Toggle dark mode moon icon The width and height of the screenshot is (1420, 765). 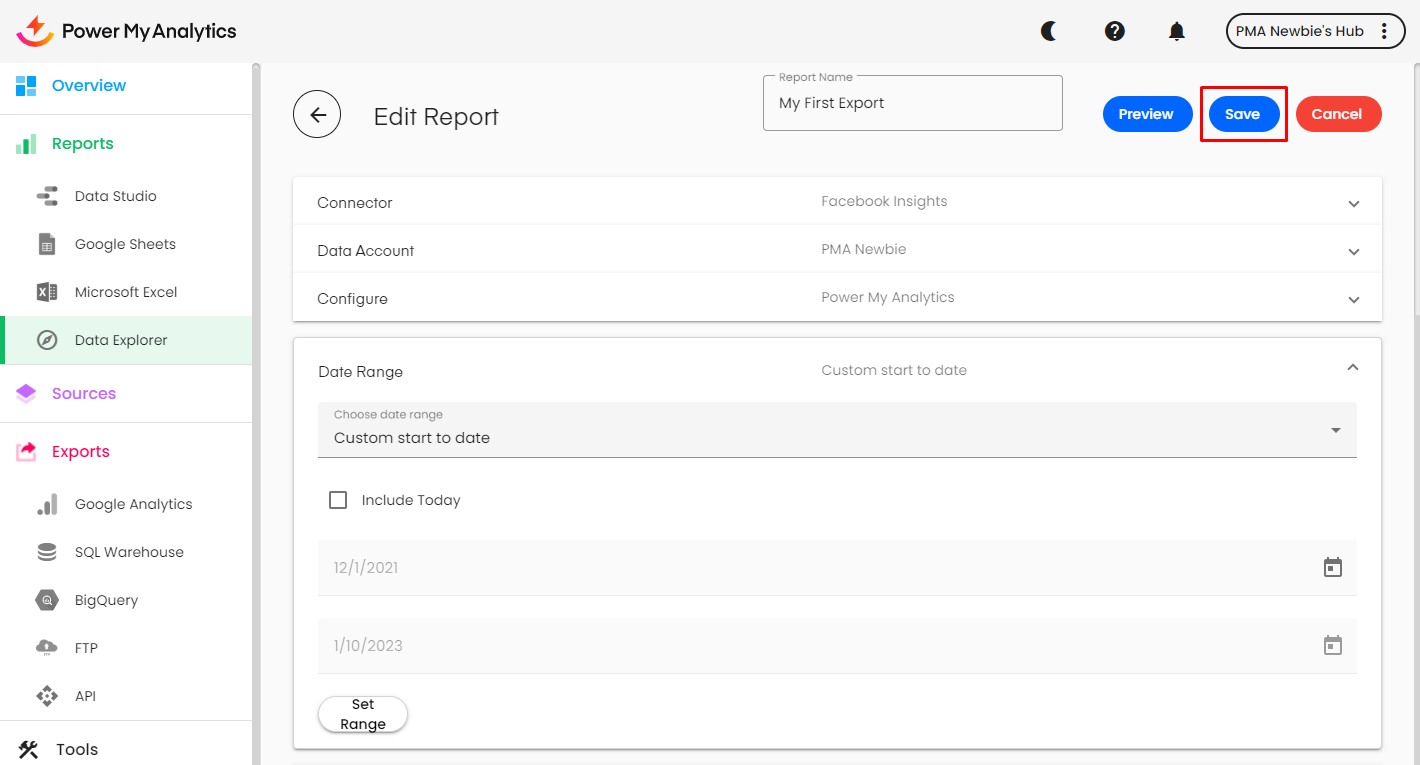click(1049, 31)
